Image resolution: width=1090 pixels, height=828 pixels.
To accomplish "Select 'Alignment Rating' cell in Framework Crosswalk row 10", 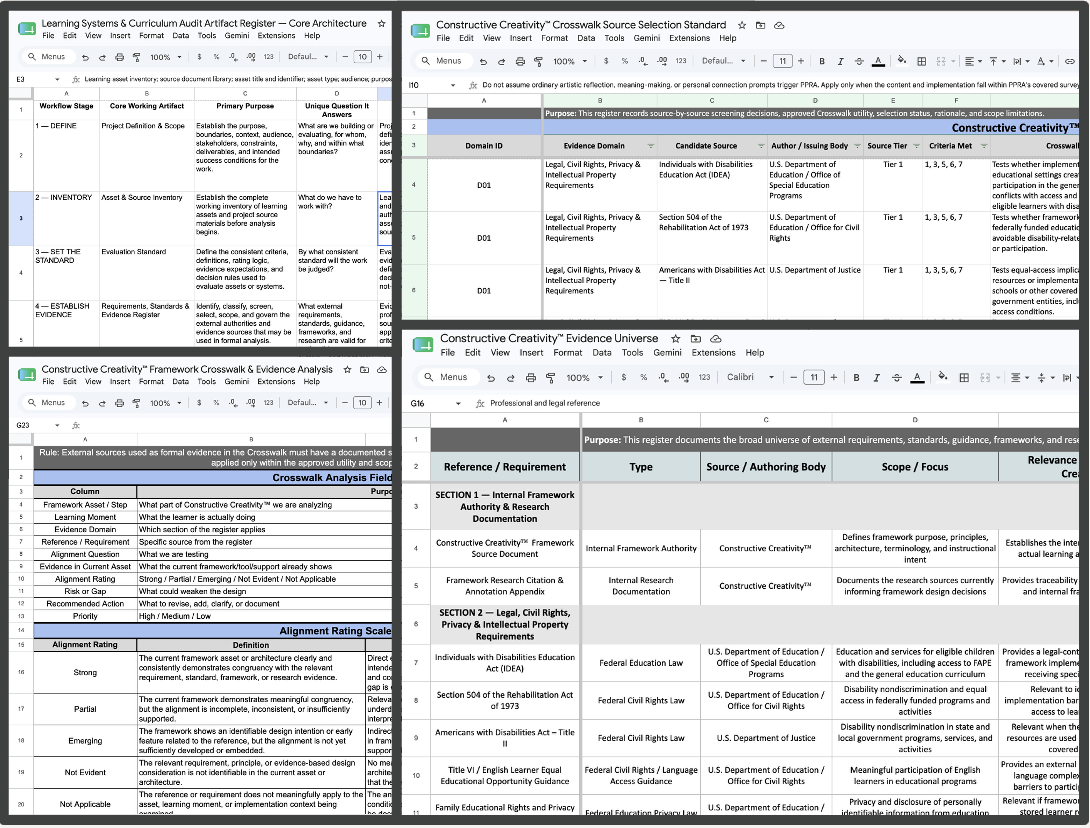I will (x=85, y=579).
